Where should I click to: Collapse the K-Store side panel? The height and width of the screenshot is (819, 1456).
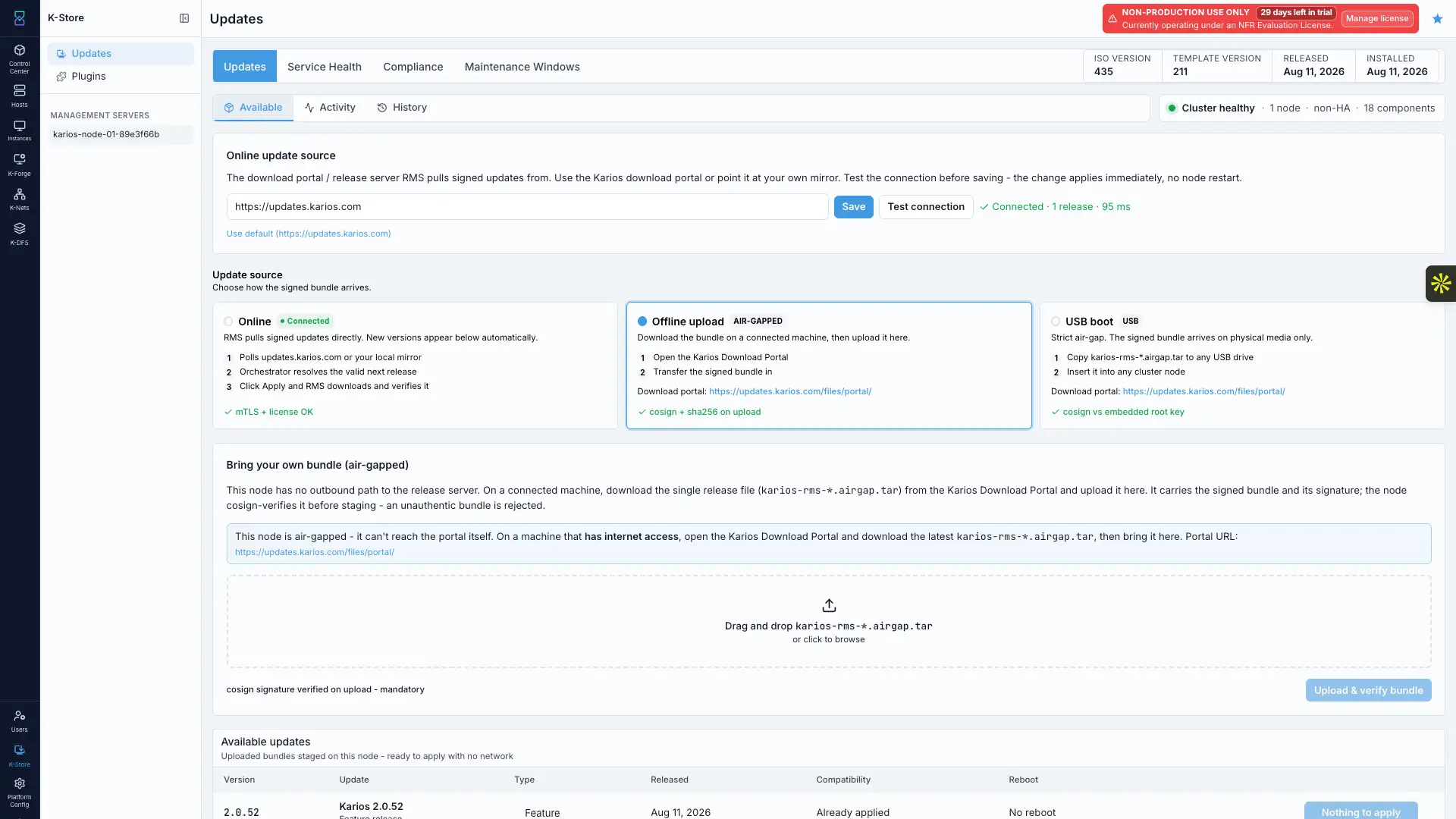(x=184, y=18)
